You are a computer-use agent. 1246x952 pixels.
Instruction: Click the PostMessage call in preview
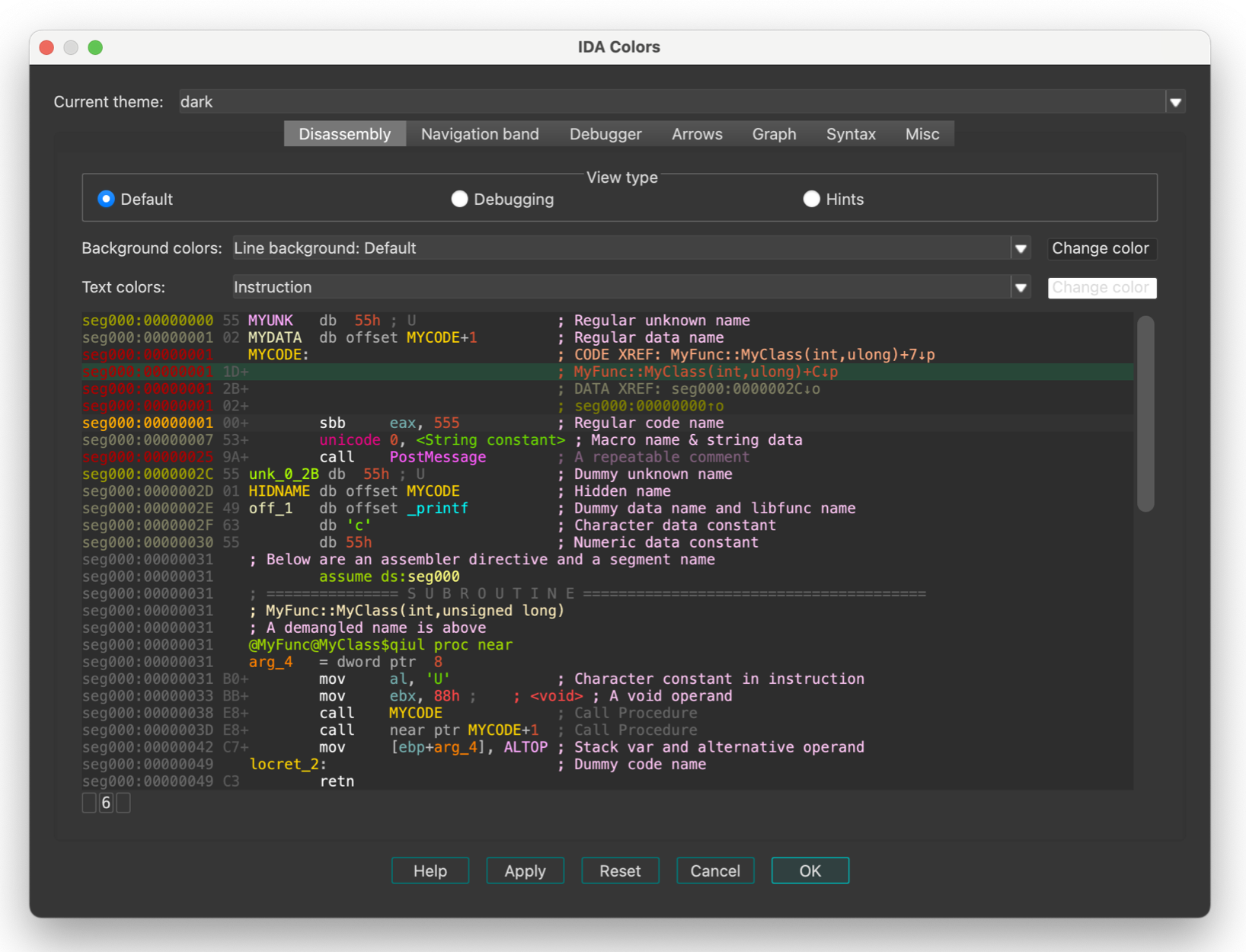[x=437, y=457]
